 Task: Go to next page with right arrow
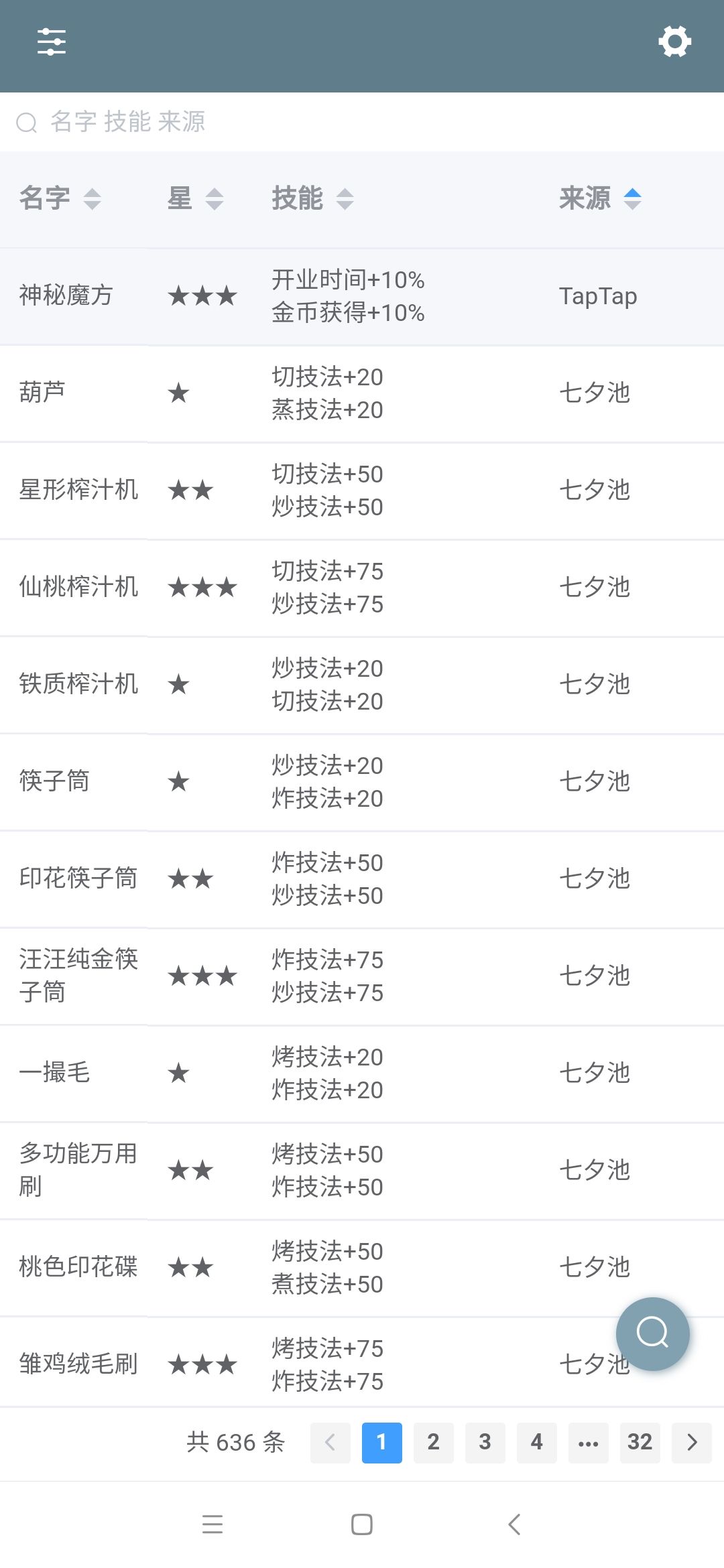click(x=692, y=1442)
